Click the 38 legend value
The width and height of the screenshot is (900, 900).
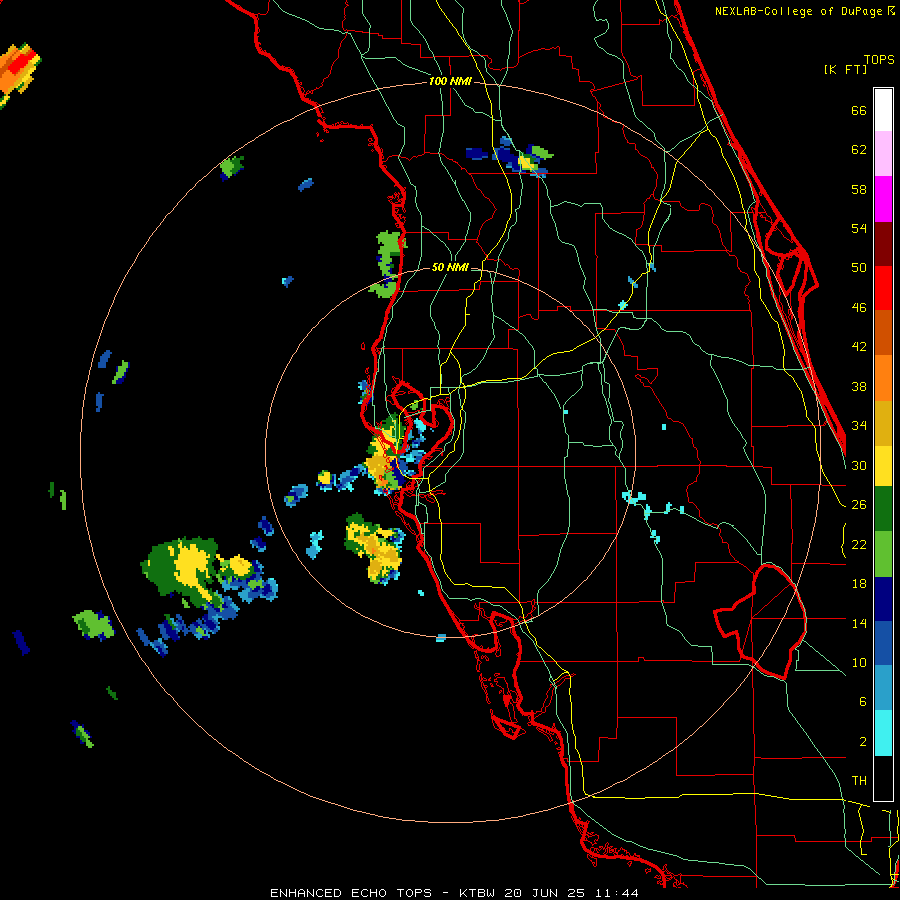point(859,386)
